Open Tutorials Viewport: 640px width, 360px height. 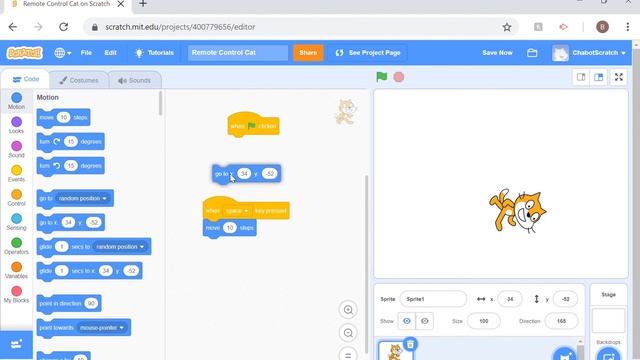tap(154, 53)
